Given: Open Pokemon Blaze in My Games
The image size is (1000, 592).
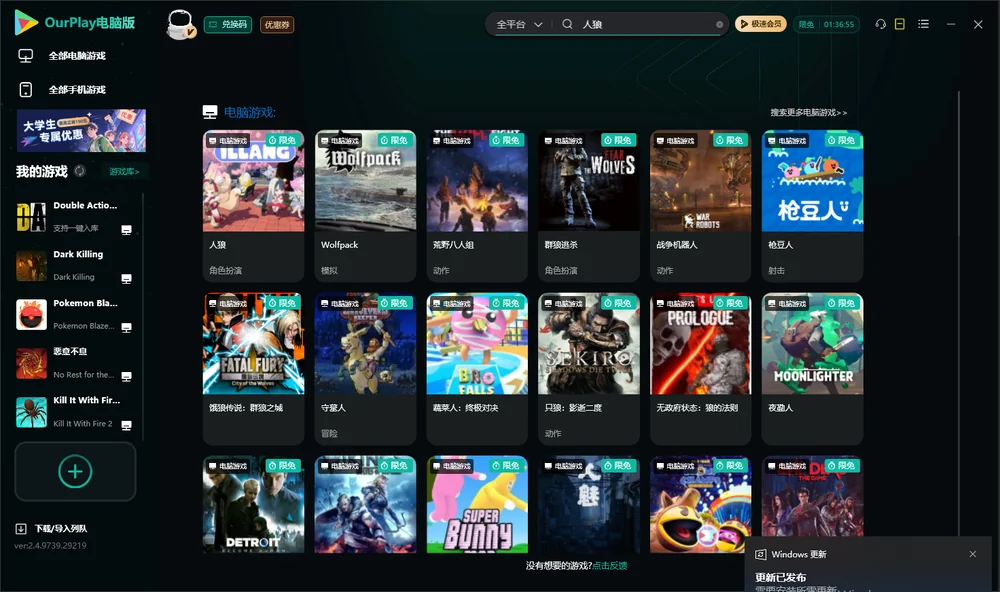Looking at the screenshot, I should click(x=75, y=314).
